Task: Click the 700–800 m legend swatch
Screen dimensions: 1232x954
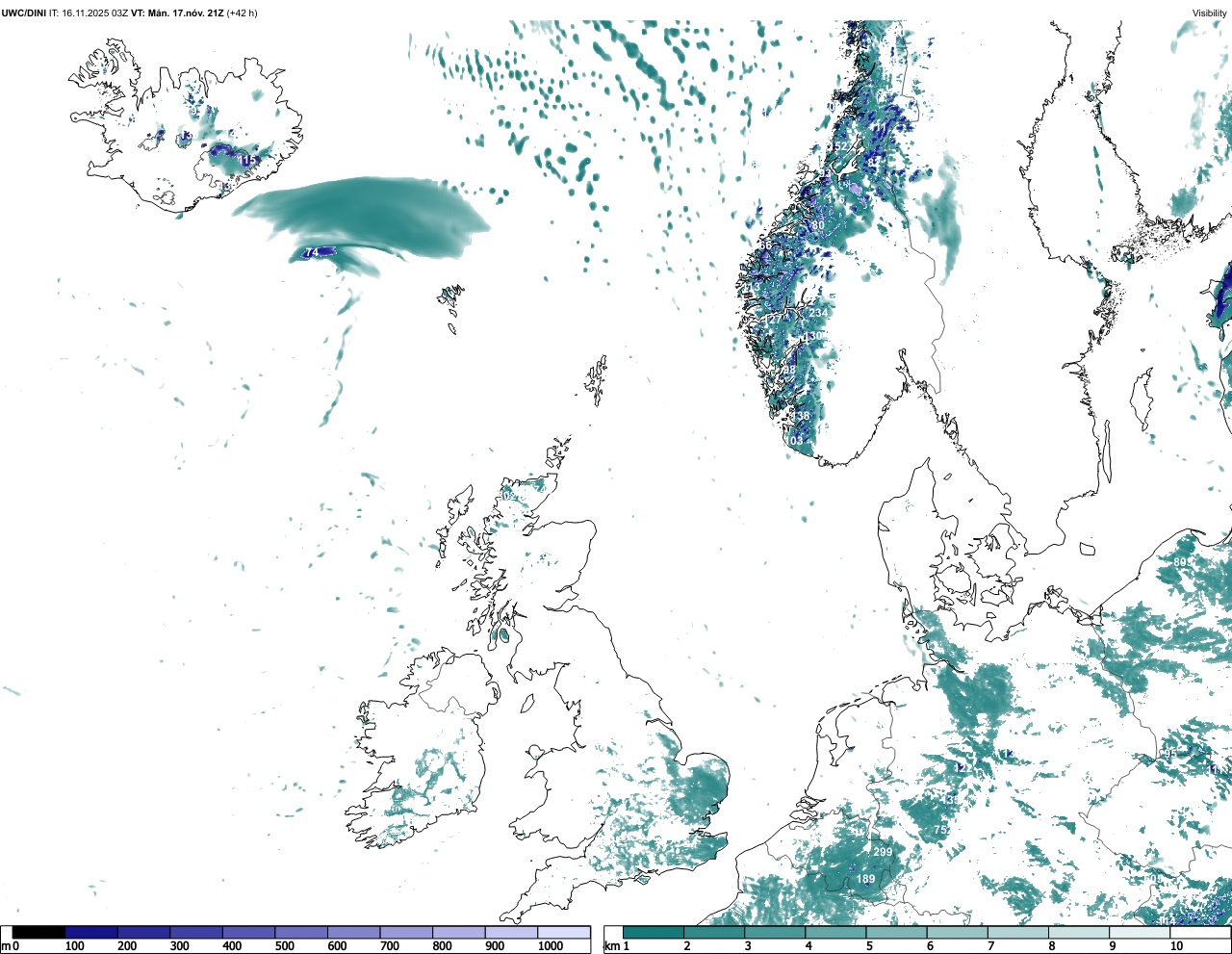Action: pyautogui.click(x=406, y=932)
